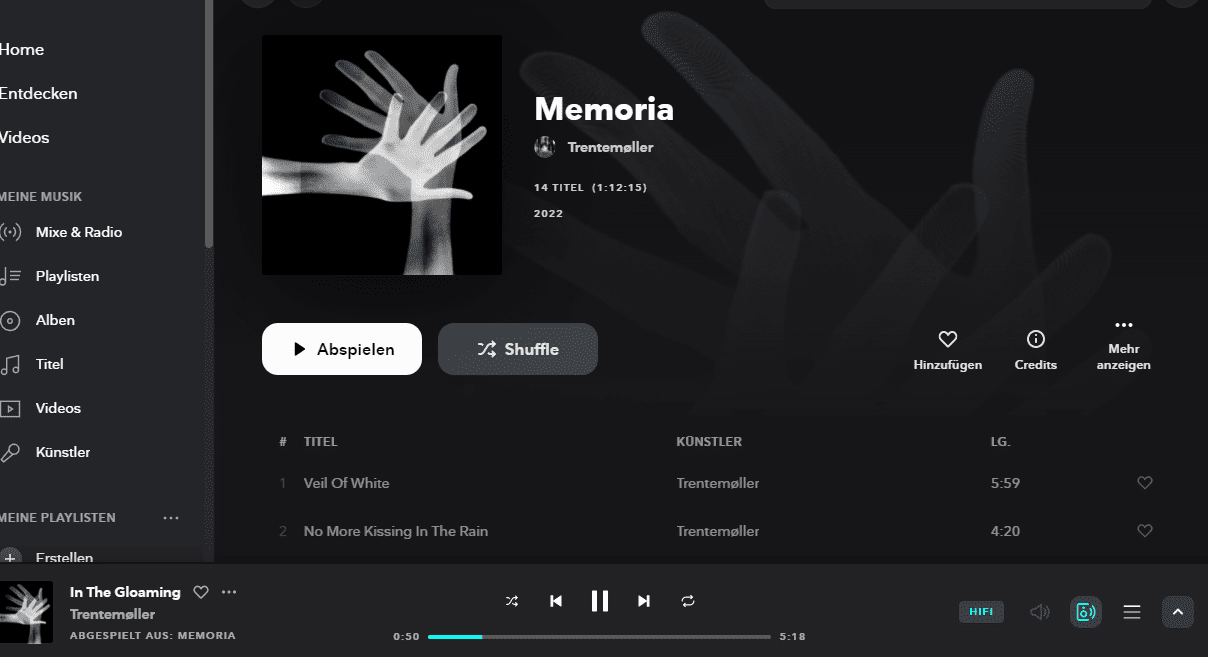Seek within the track progress bar
Screen dimensions: 1208x657
tap(599, 636)
